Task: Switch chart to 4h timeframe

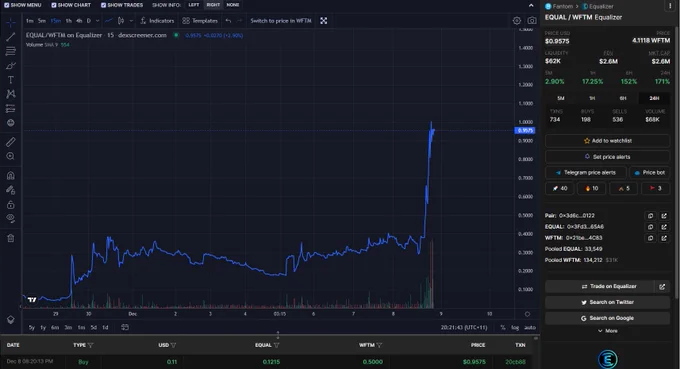Action: click(79, 21)
